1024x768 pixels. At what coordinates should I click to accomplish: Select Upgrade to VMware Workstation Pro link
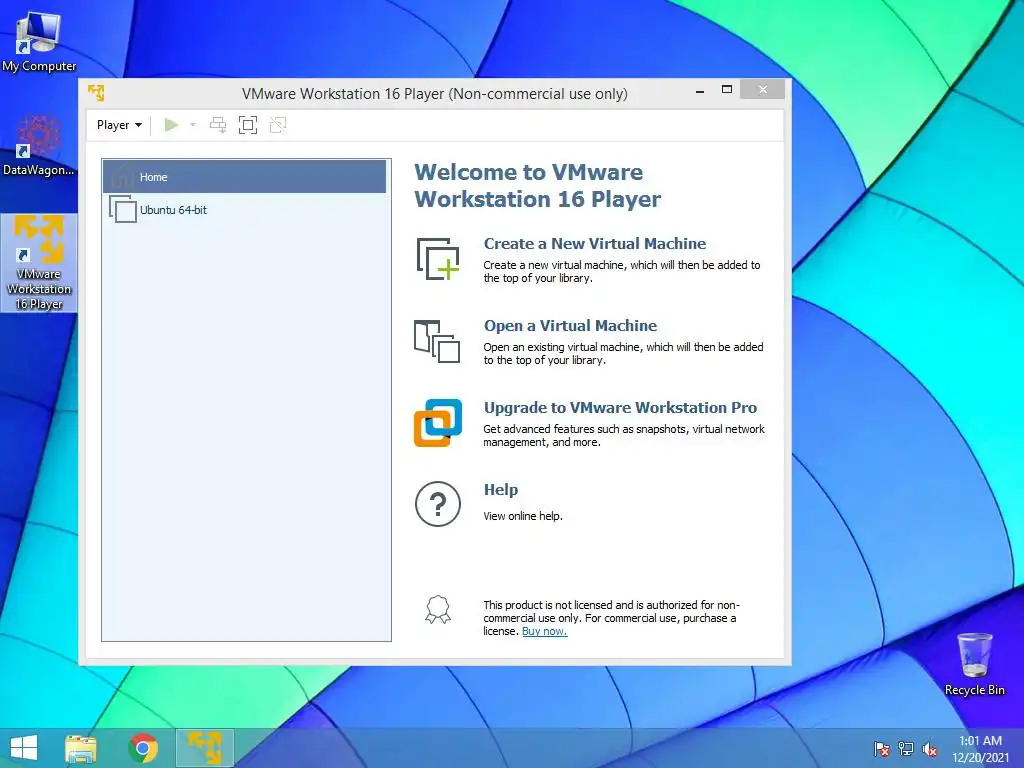620,408
